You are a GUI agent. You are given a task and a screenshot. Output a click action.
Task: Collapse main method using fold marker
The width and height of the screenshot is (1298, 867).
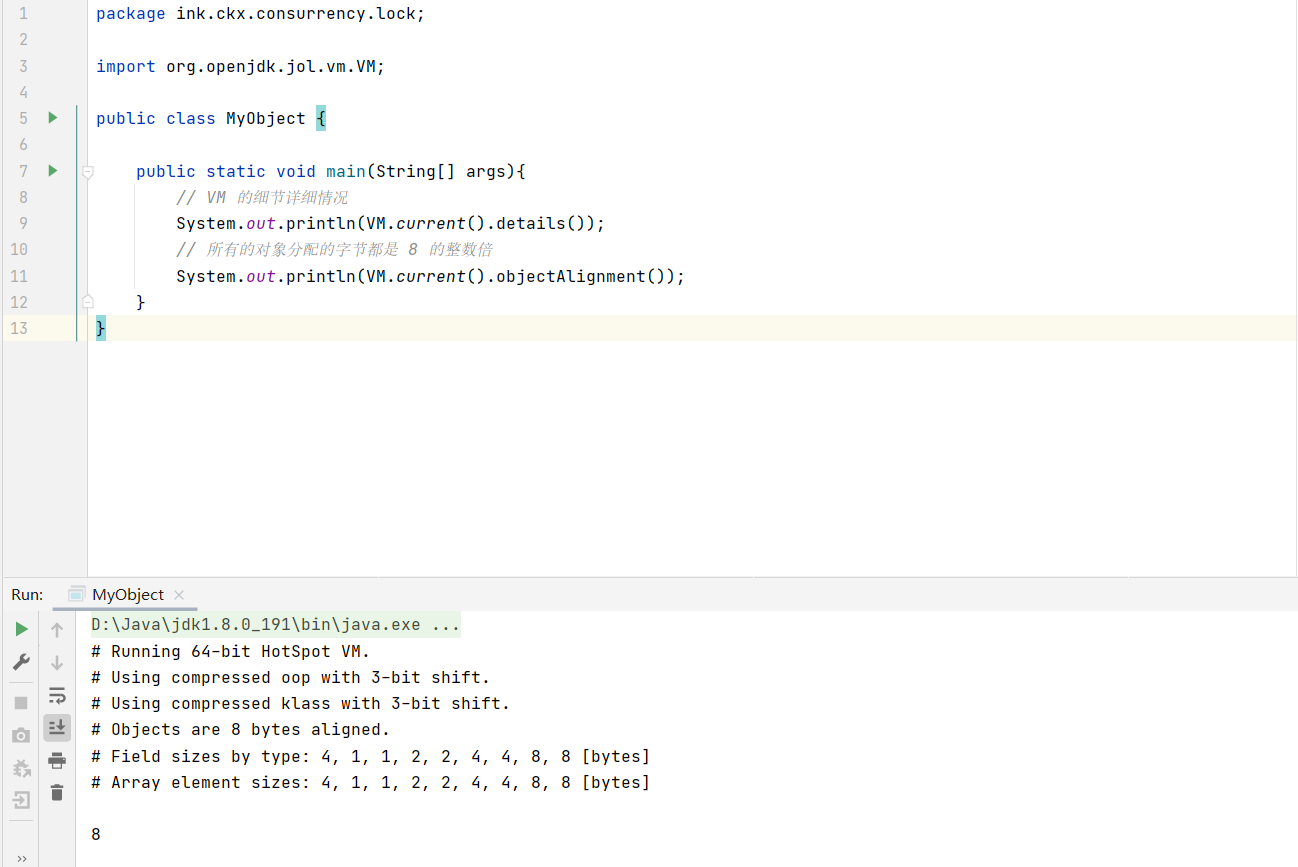[88, 172]
